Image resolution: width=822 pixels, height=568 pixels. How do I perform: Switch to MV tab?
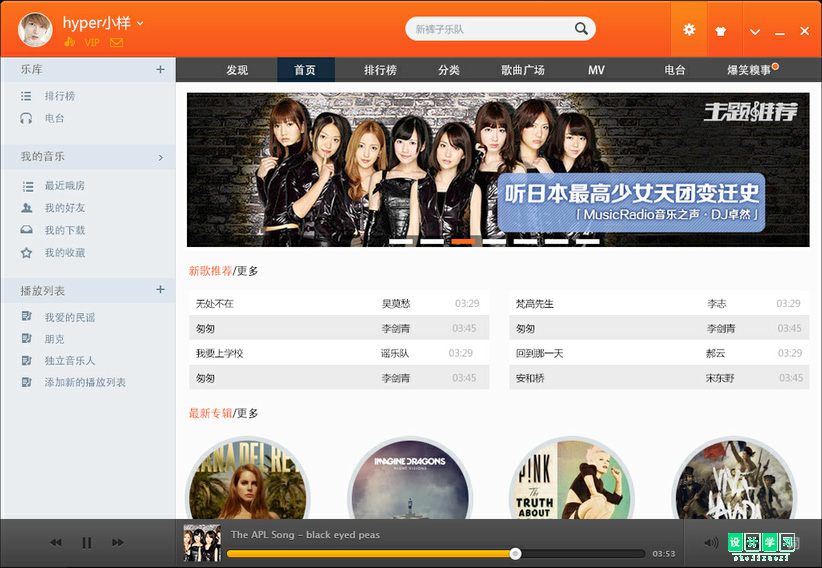coord(596,70)
